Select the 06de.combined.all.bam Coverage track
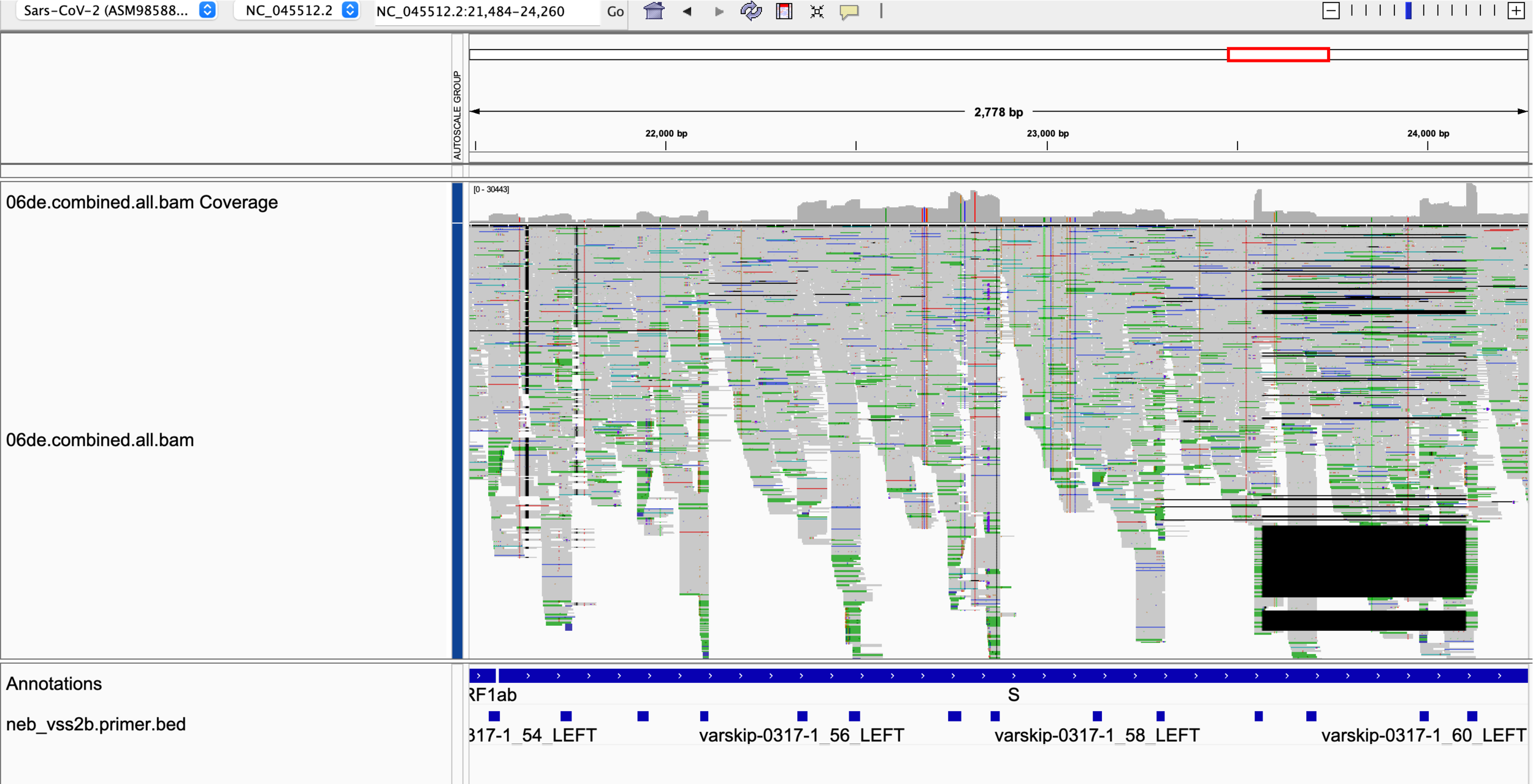Image resolution: width=1533 pixels, height=784 pixels. click(x=142, y=202)
